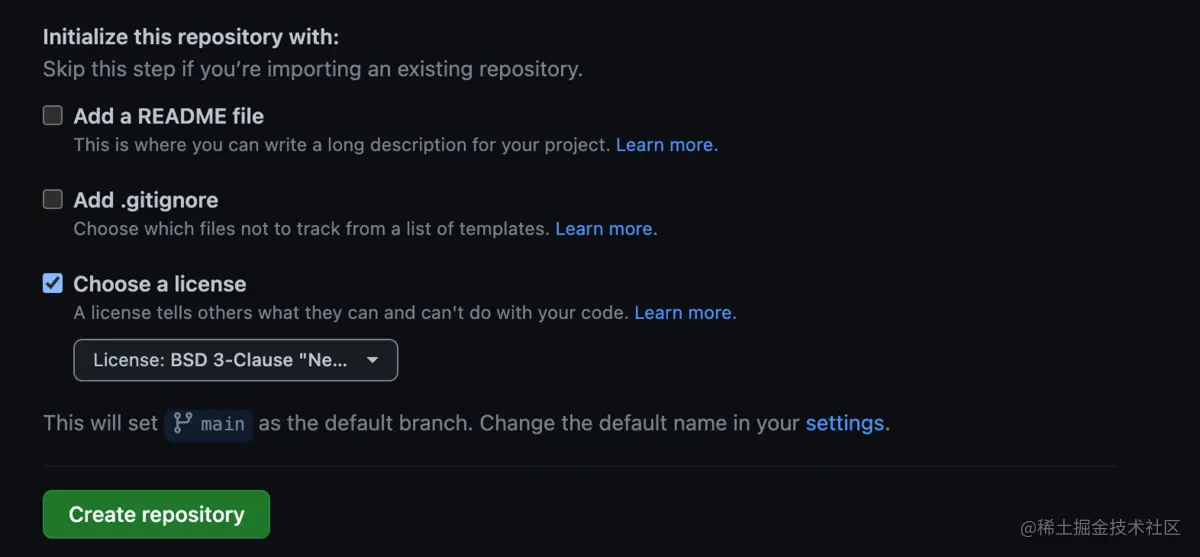The image size is (1200, 557).
Task: Uncheck the "Choose a license" checkbox
Action: (x=53, y=284)
